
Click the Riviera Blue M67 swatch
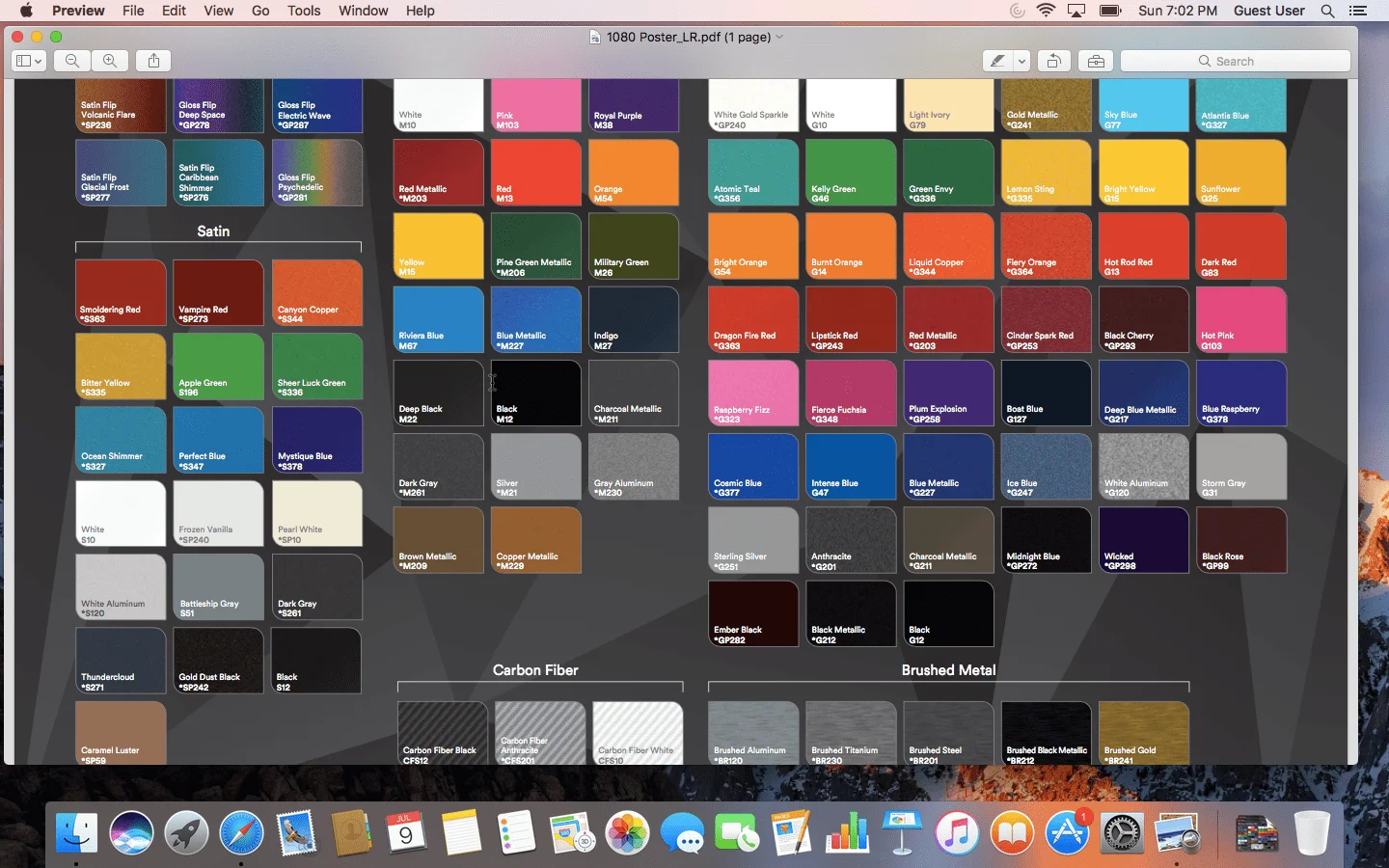[x=439, y=320]
